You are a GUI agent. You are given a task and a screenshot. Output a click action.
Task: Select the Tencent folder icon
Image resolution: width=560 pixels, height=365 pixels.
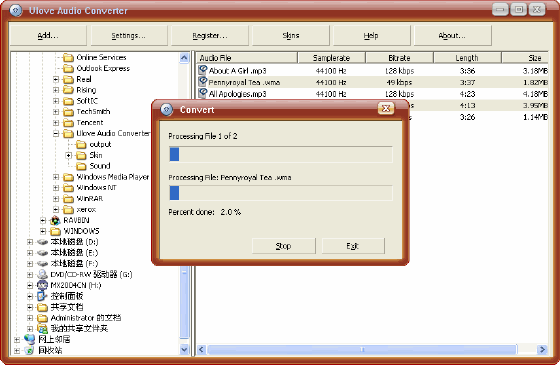click(x=68, y=123)
